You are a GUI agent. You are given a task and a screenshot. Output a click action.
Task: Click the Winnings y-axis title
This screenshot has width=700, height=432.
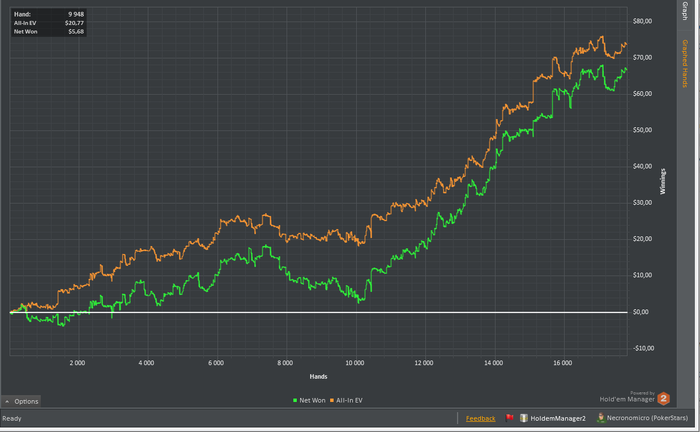[x=663, y=181]
